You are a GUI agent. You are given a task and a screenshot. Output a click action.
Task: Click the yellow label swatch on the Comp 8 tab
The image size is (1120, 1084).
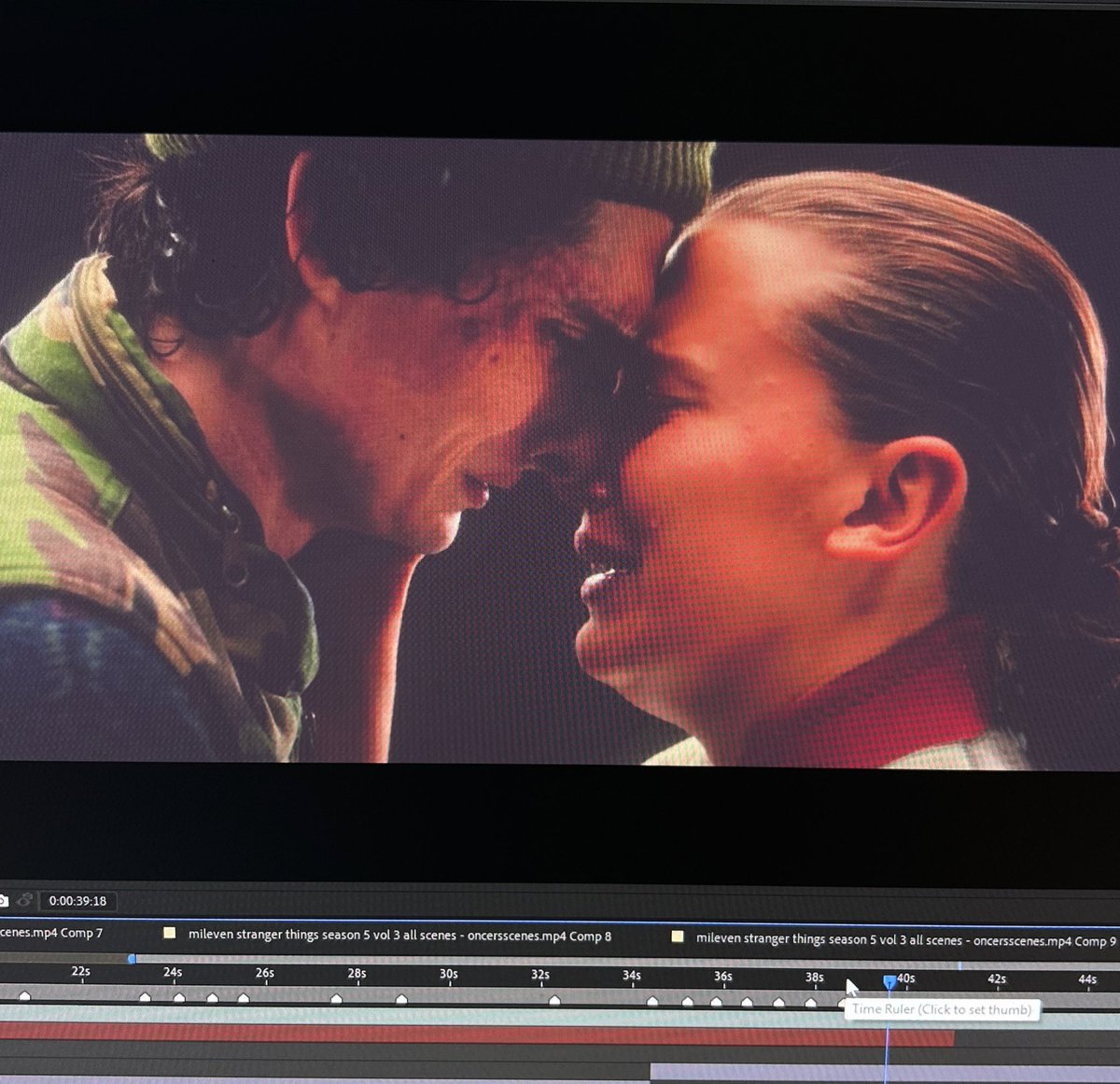coord(169,933)
